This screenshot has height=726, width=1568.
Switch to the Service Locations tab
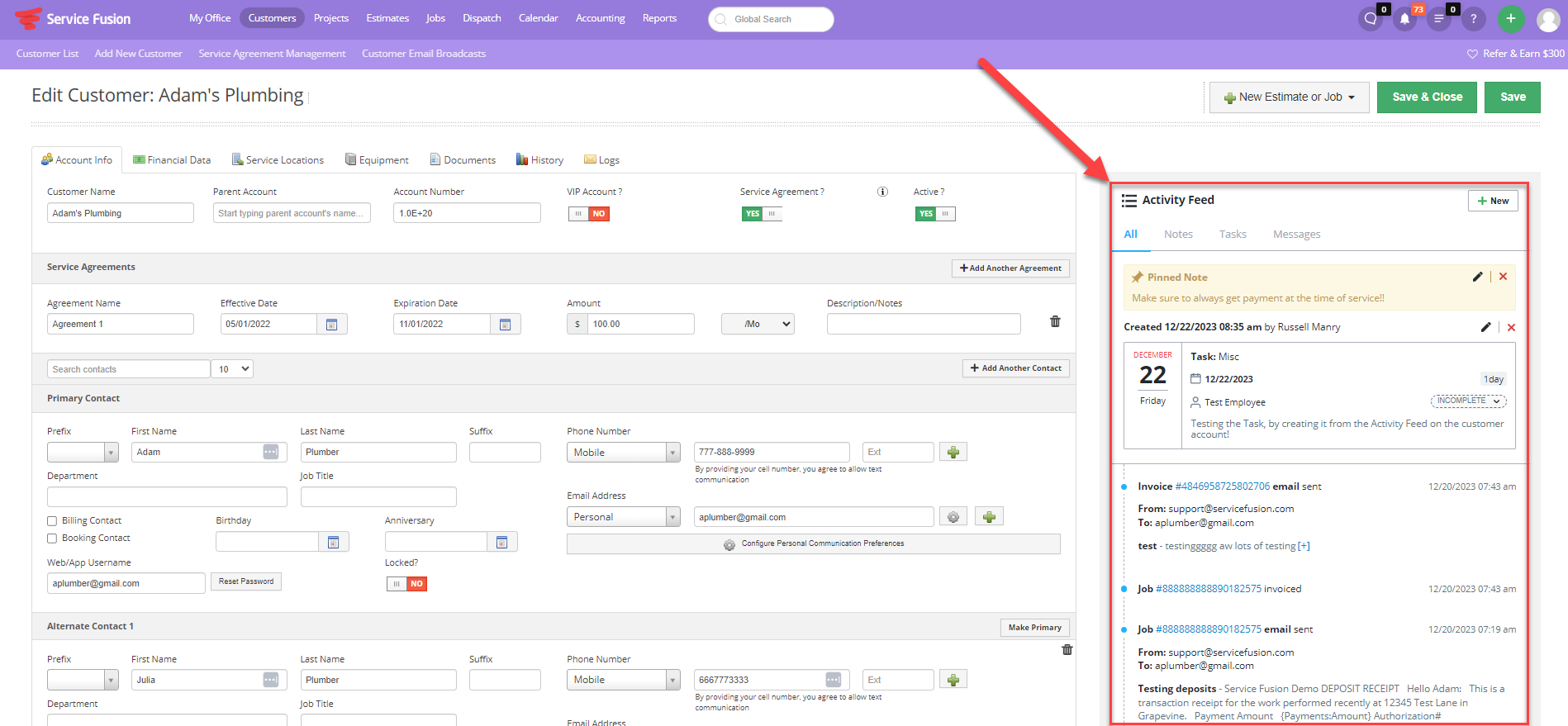coord(278,160)
